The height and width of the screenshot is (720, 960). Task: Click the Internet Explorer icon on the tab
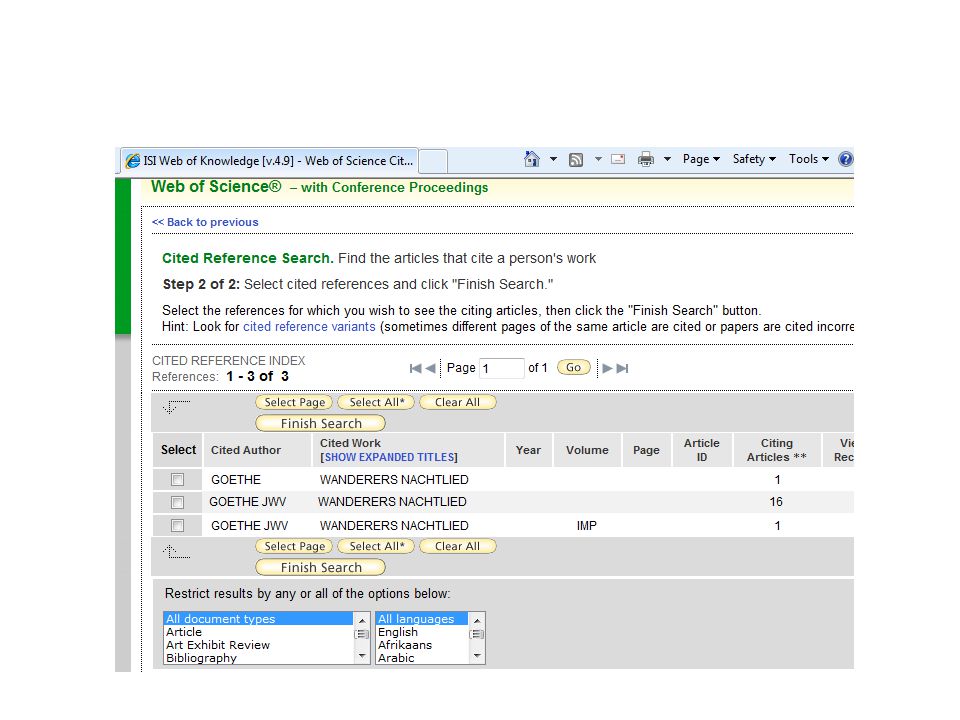(x=132, y=160)
